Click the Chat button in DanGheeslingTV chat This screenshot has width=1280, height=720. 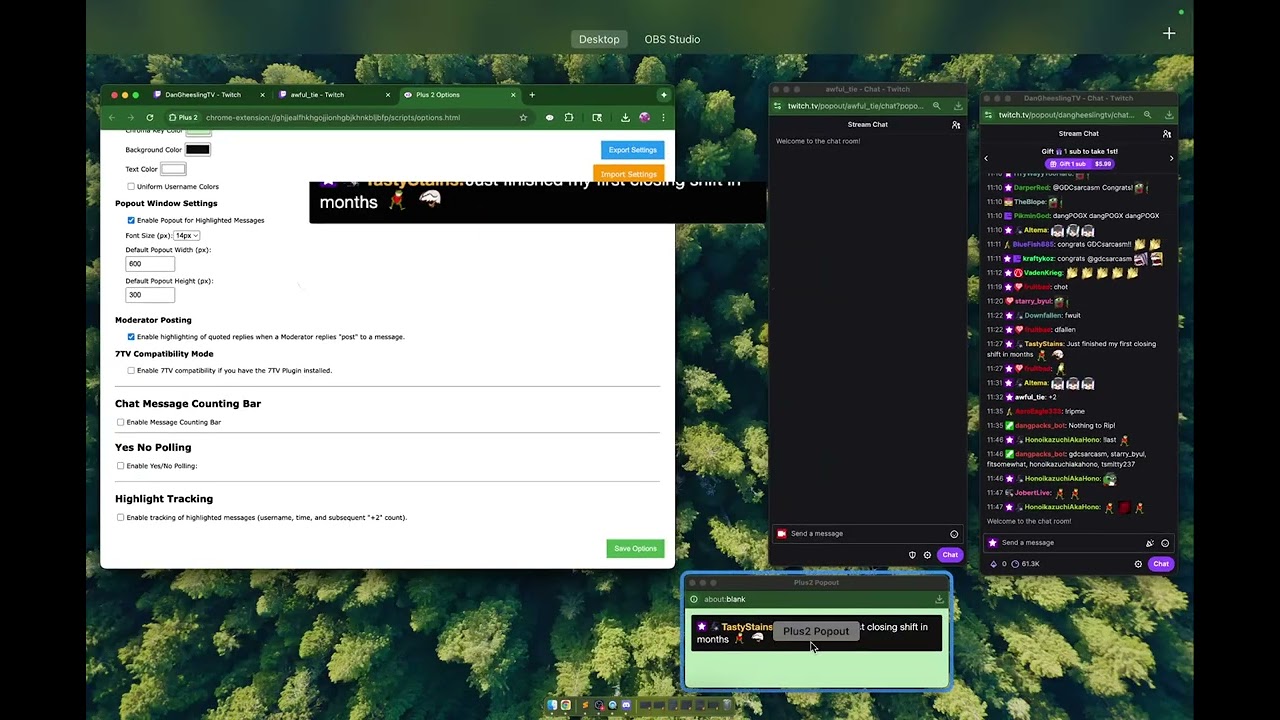[1161, 564]
